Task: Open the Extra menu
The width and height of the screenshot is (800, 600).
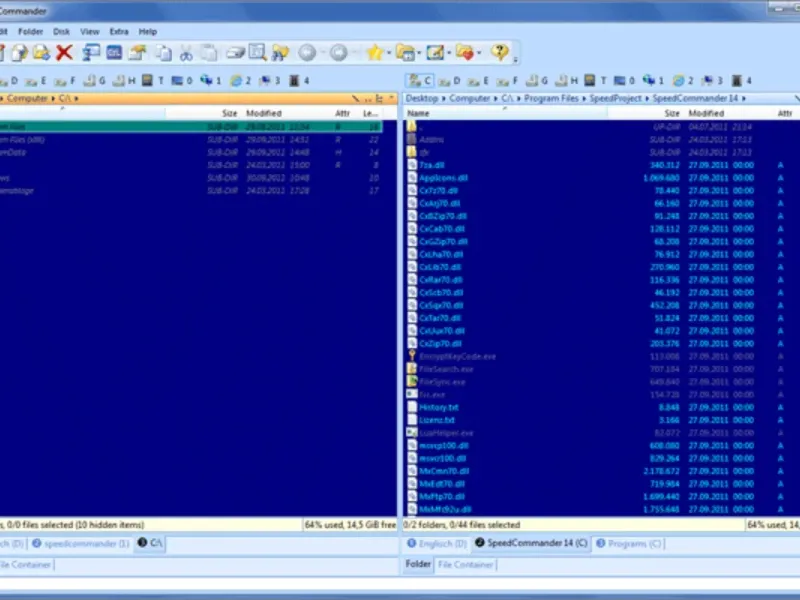Action: click(x=119, y=32)
